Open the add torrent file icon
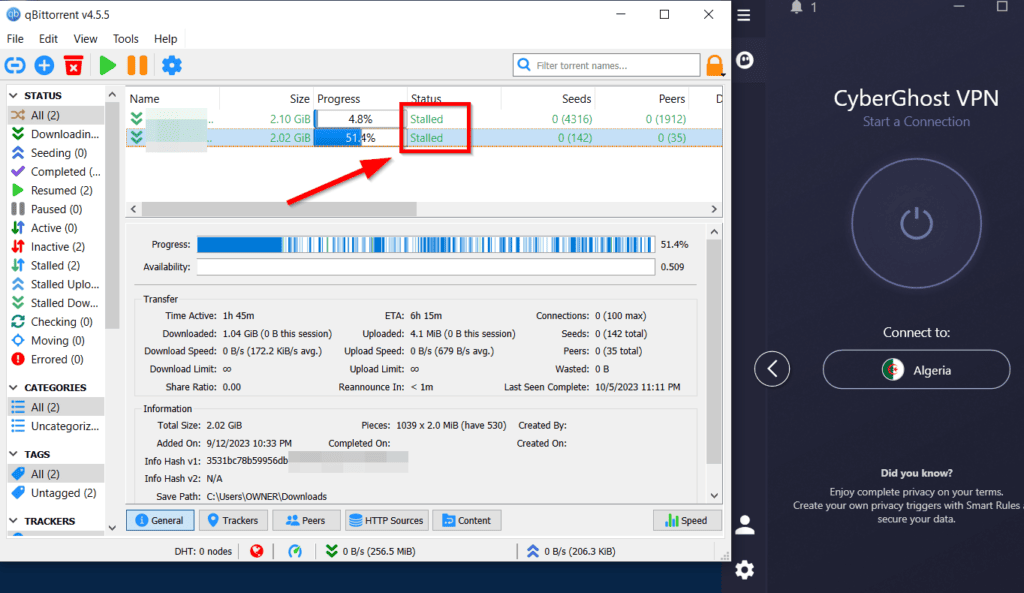Screen dimensions: 1024x593 tap(43, 65)
